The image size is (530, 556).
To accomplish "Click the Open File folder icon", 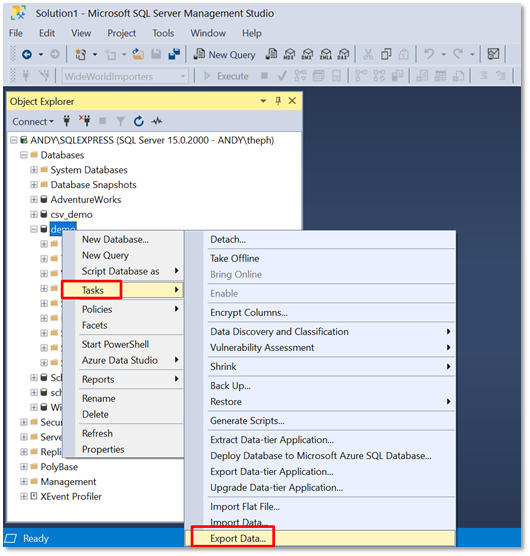I will click(x=138, y=54).
